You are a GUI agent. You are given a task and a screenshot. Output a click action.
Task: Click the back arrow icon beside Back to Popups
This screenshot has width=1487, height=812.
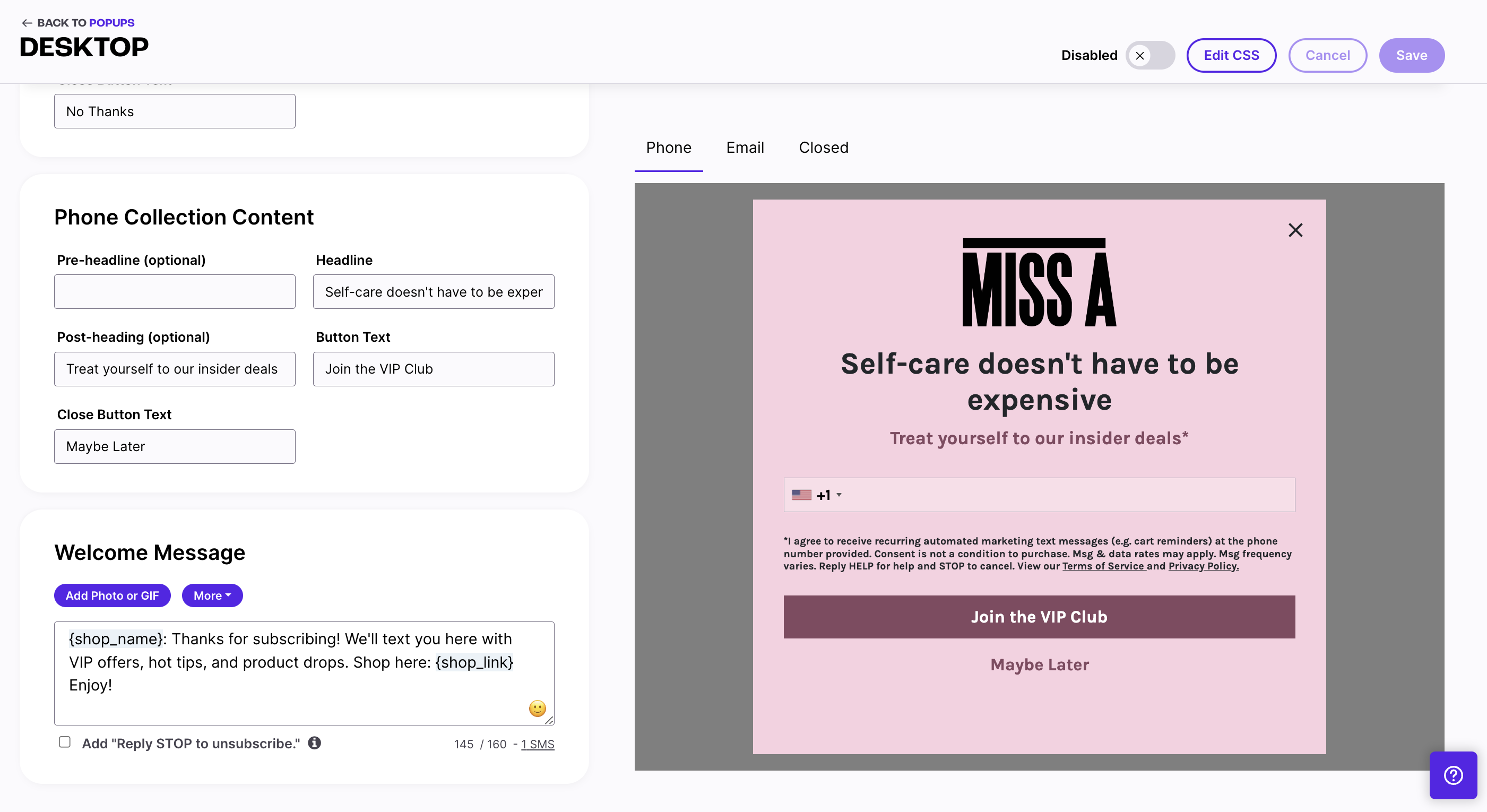coord(27,23)
